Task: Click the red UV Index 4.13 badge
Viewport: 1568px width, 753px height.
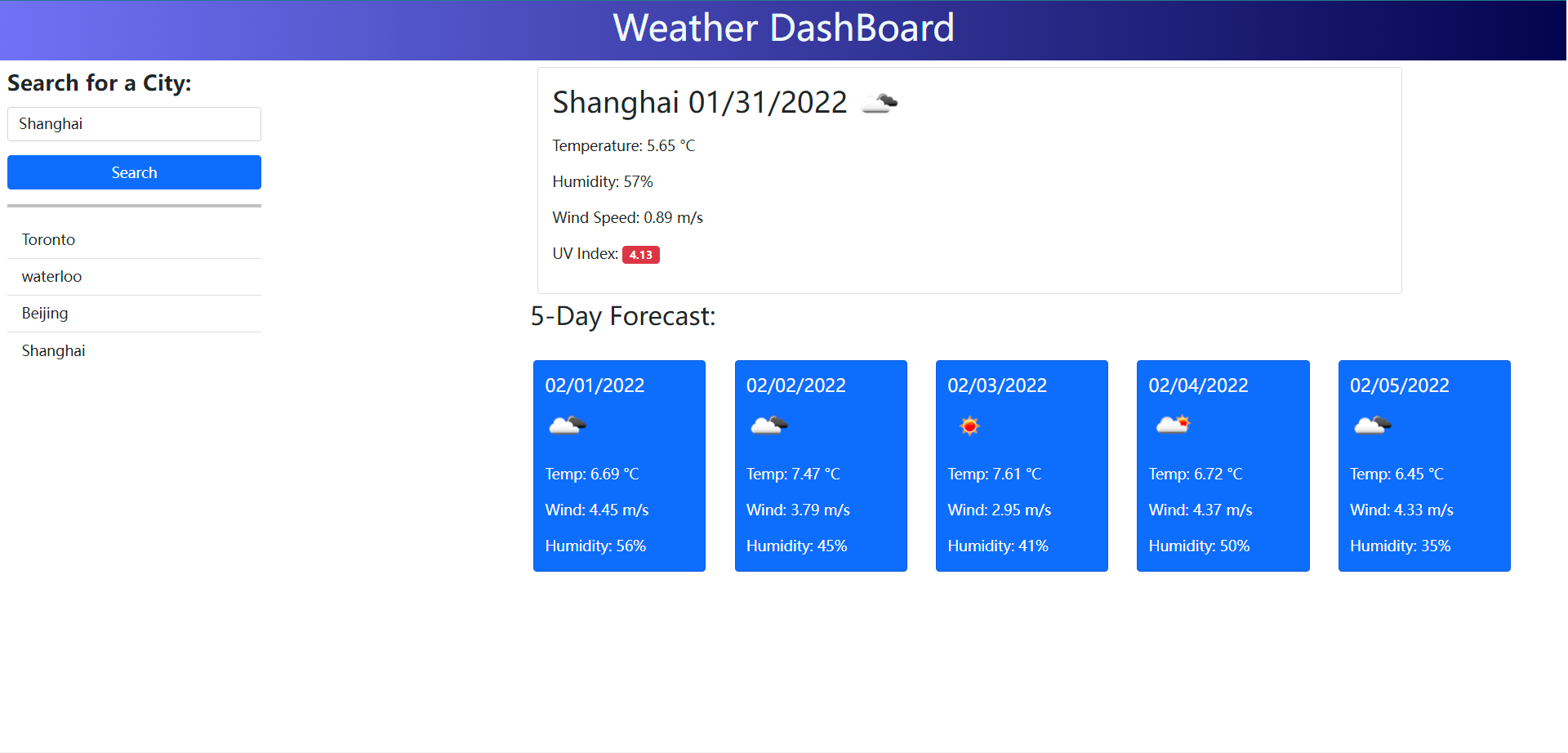Action: [x=640, y=255]
